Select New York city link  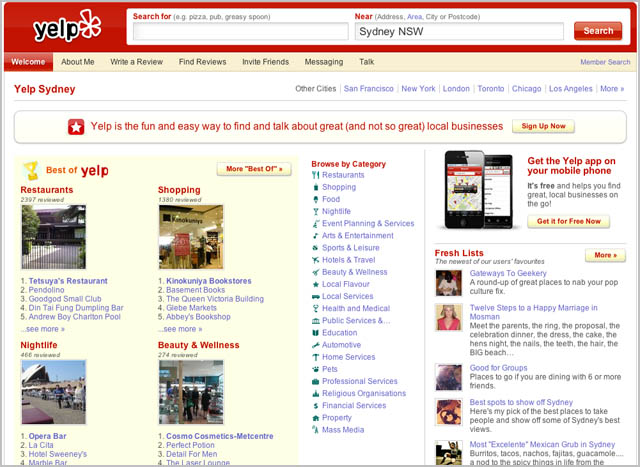[418, 89]
